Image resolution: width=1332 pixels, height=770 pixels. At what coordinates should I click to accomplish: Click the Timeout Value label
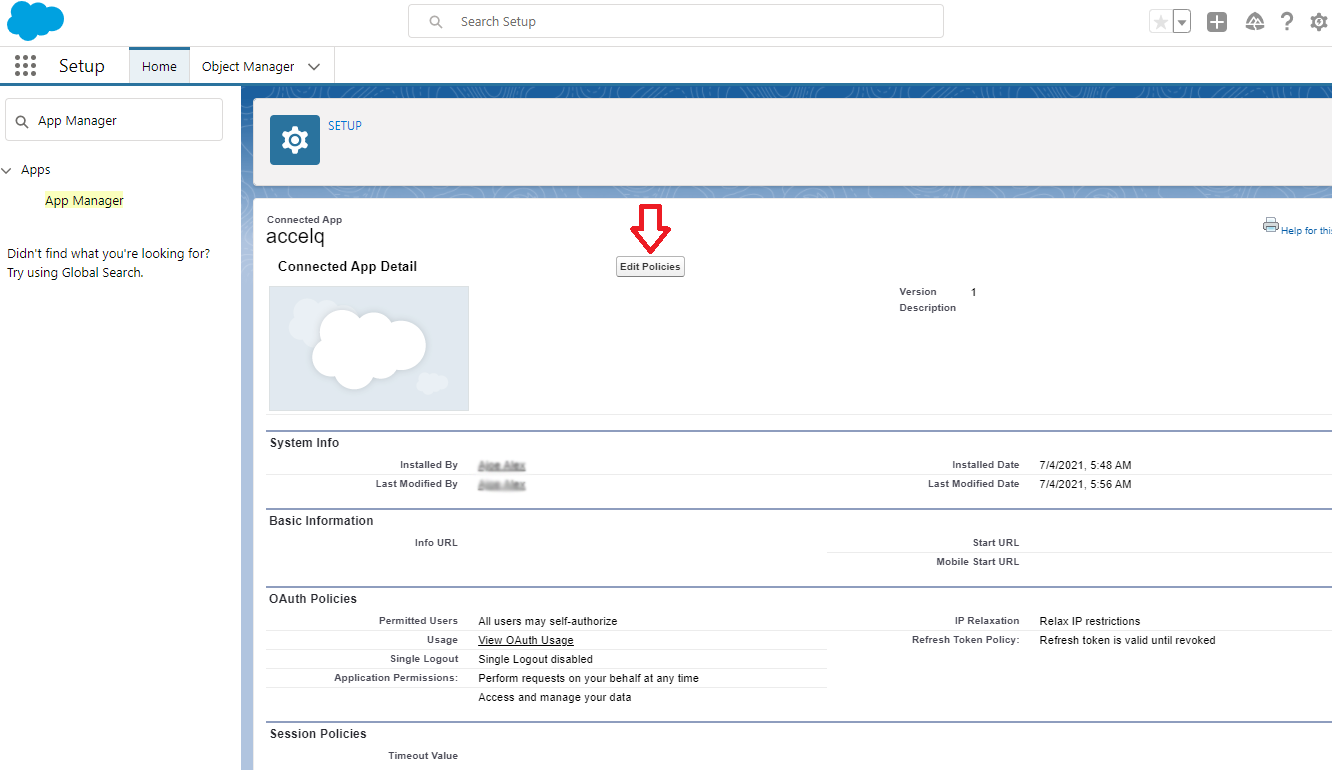[x=423, y=756]
